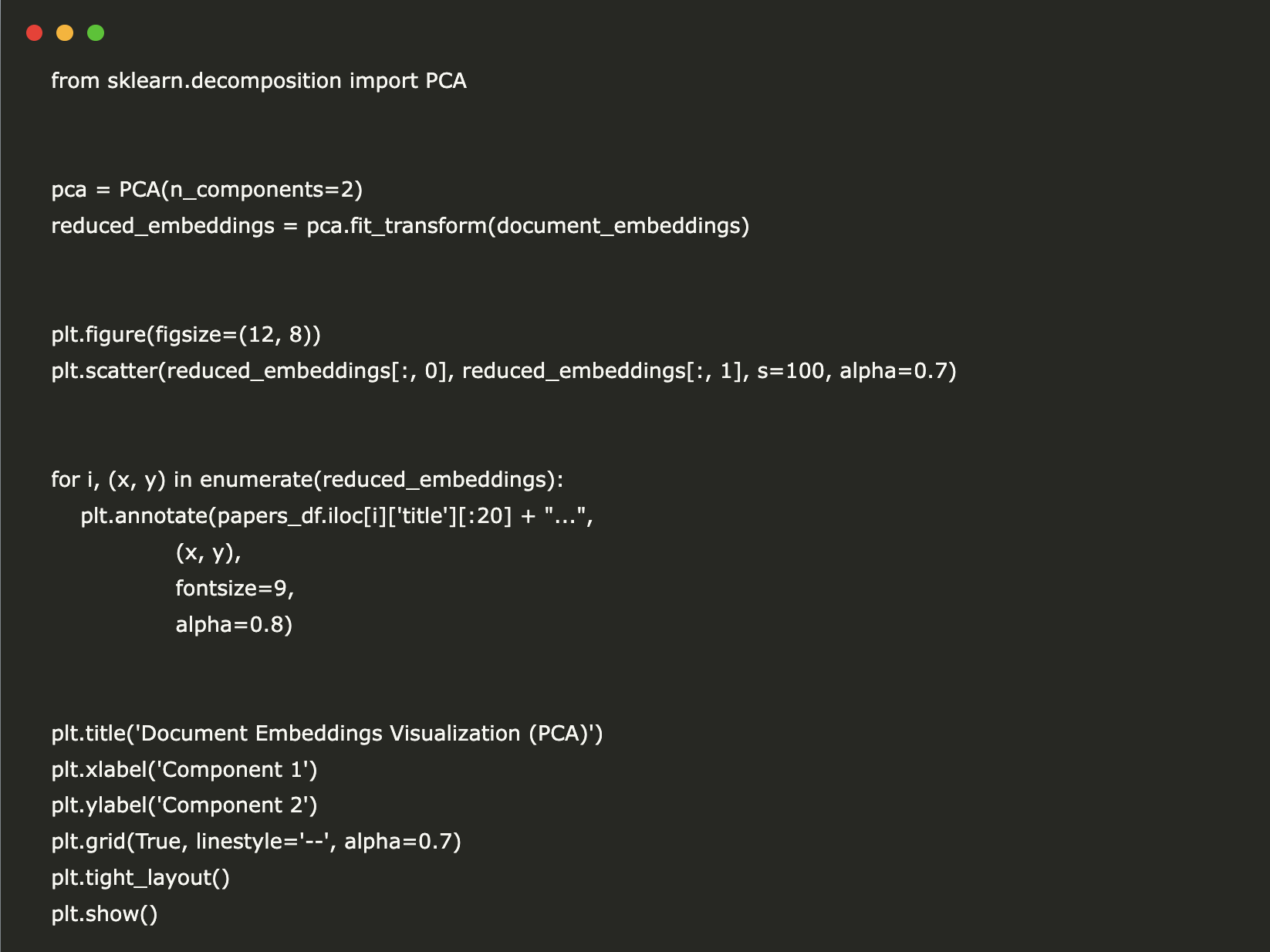
Task: Click the plt.ylabel('Component 2') line
Action: coord(184,805)
